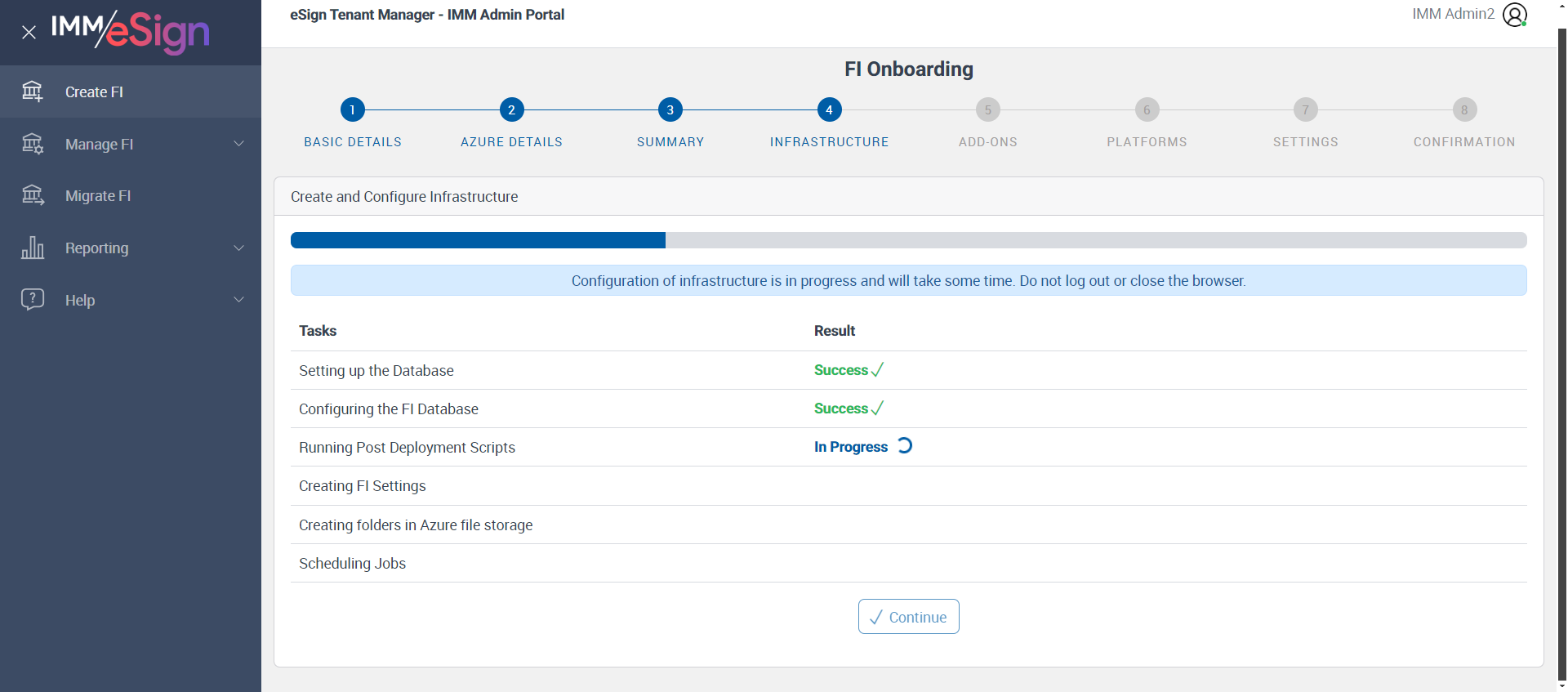Click the Create and Configure Infrastructure heading

click(x=404, y=197)
